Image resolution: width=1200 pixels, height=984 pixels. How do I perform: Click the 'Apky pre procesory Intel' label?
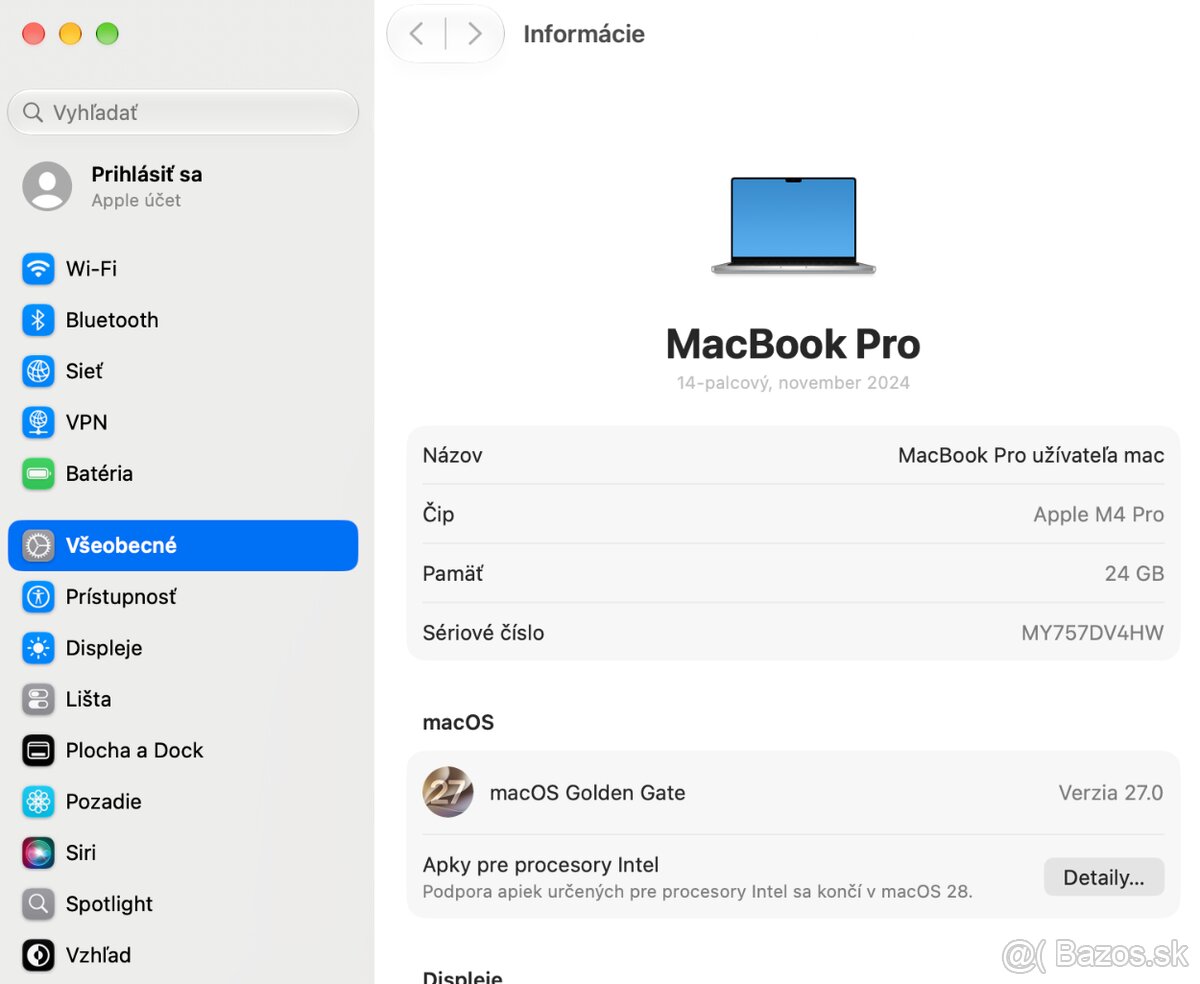[541, 865]
